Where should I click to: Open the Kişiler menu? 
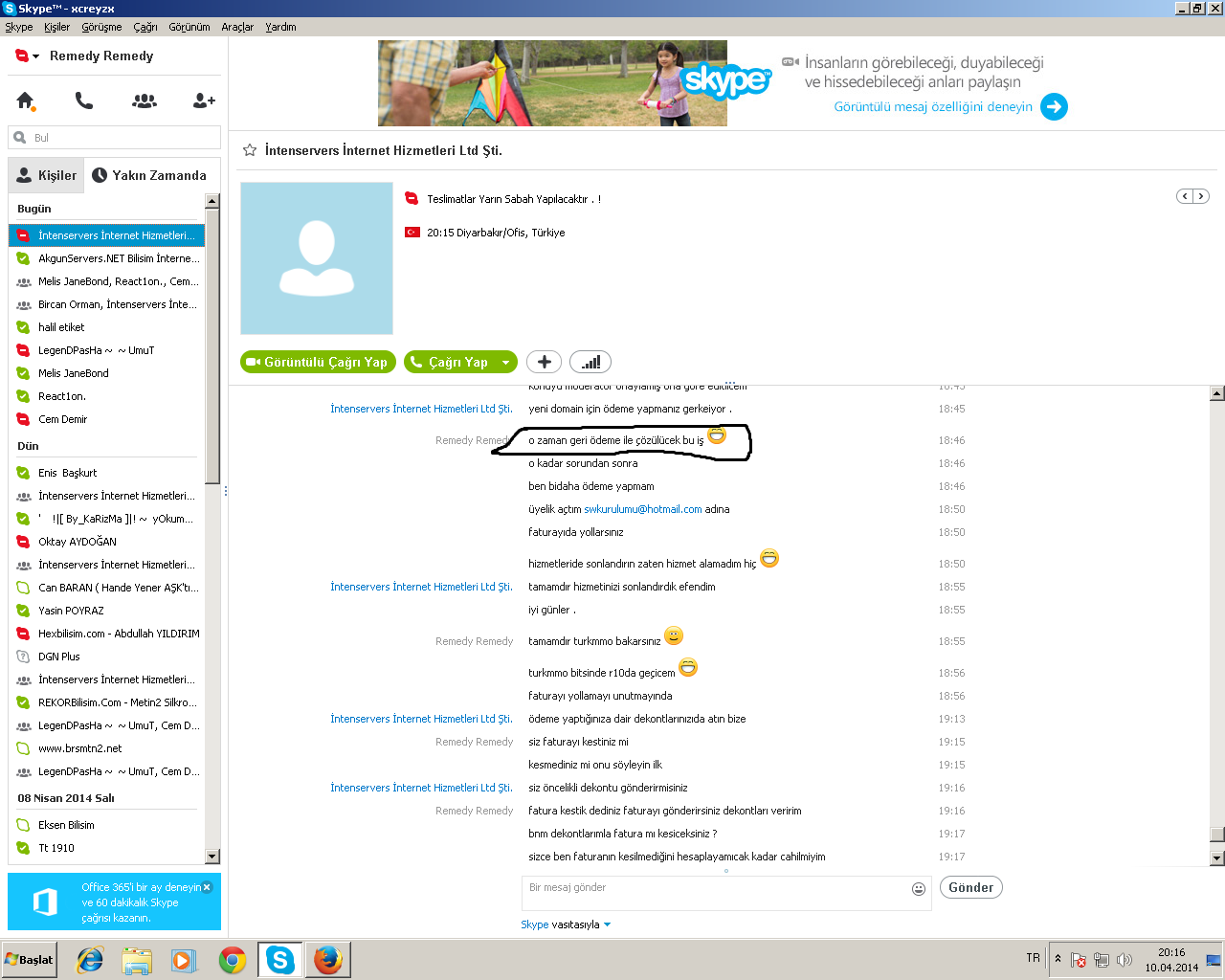56,27
